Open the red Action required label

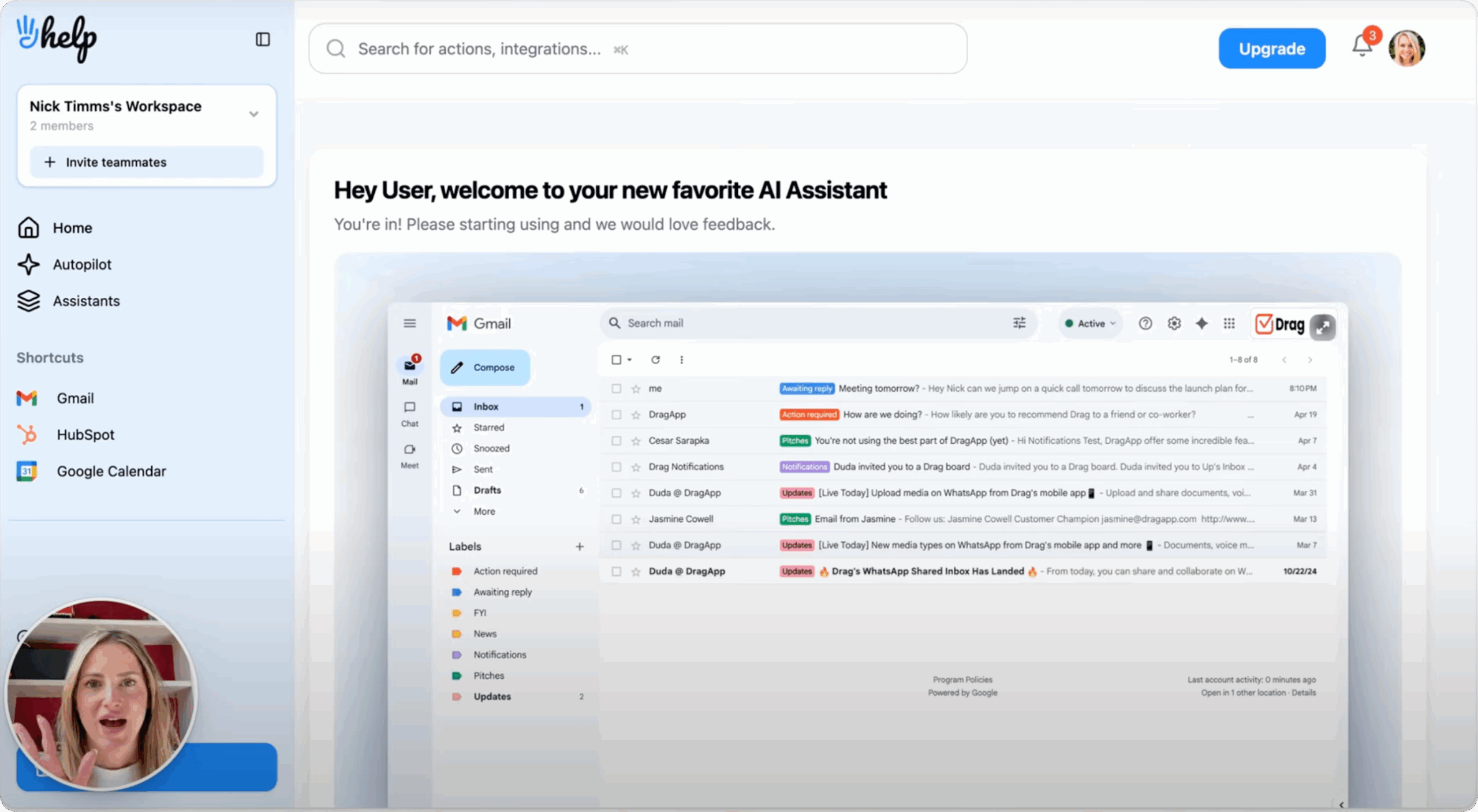coord(505,571)
